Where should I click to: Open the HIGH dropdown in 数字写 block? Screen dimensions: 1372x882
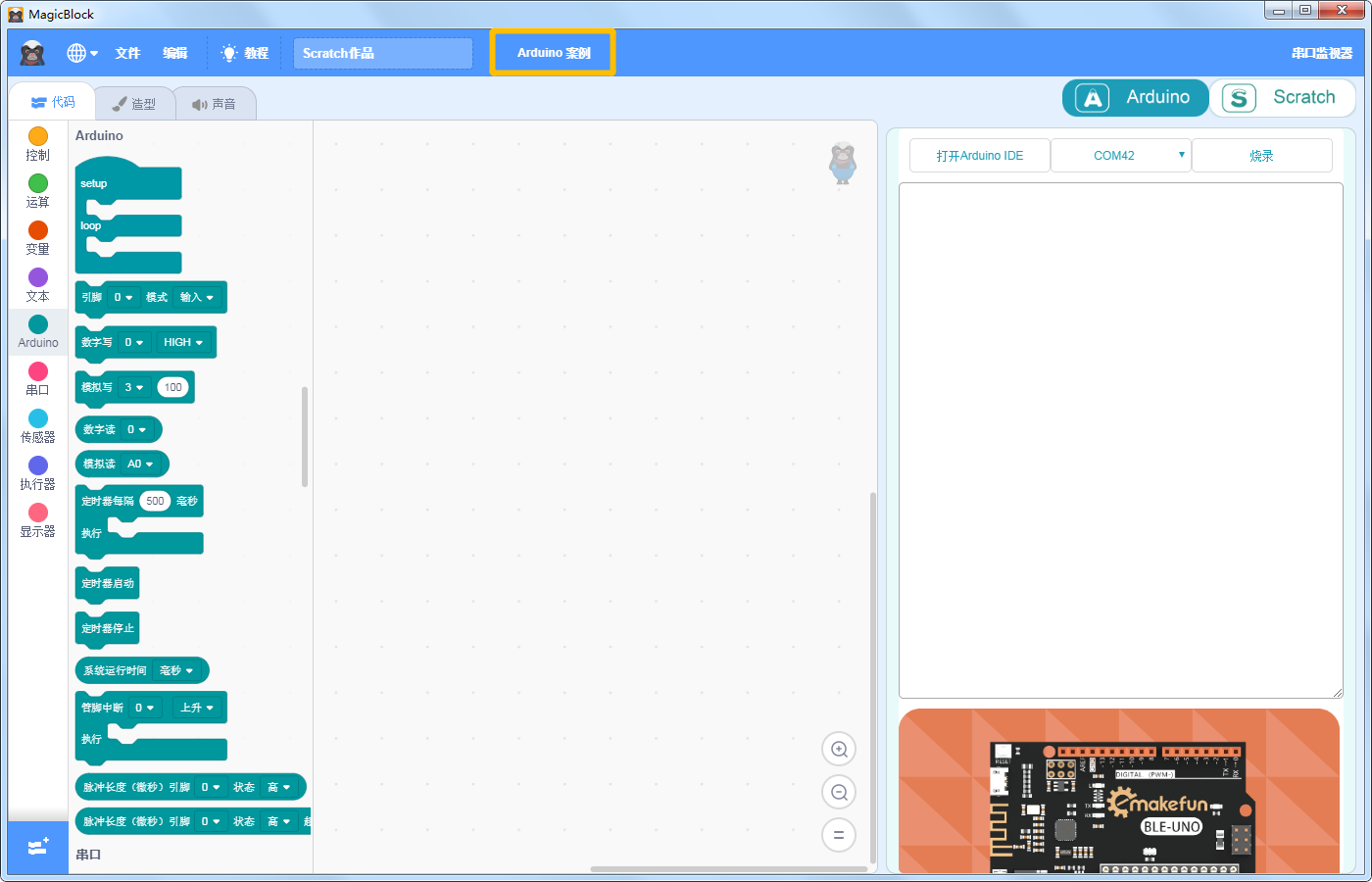coord(183,342)
